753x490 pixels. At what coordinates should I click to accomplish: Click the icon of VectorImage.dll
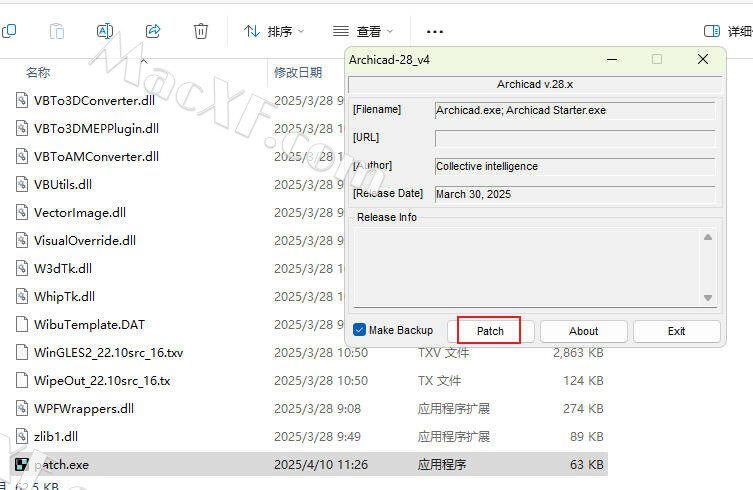(x=22, y=212)
